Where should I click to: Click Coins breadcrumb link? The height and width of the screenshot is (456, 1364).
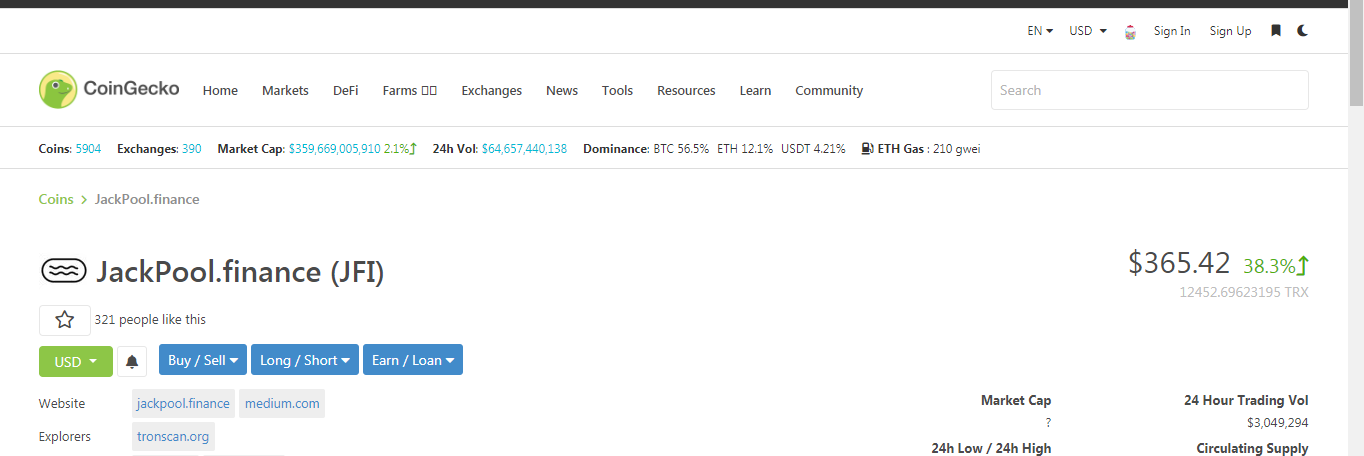point(56,199)
